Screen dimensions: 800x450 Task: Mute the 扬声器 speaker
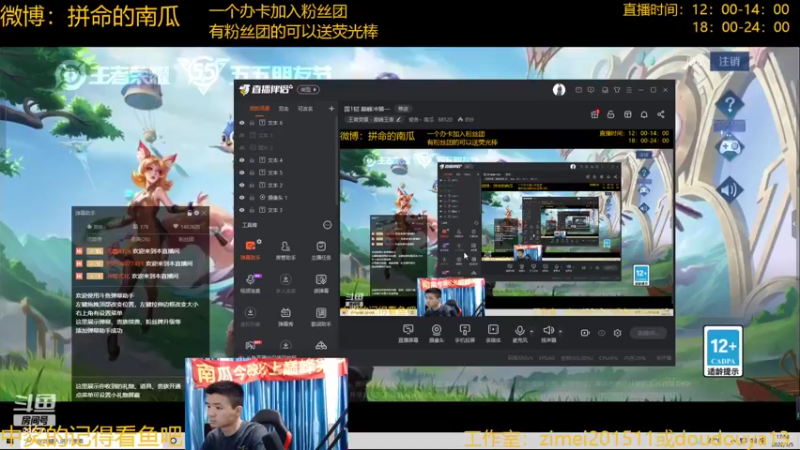click(x=548, y=333)
